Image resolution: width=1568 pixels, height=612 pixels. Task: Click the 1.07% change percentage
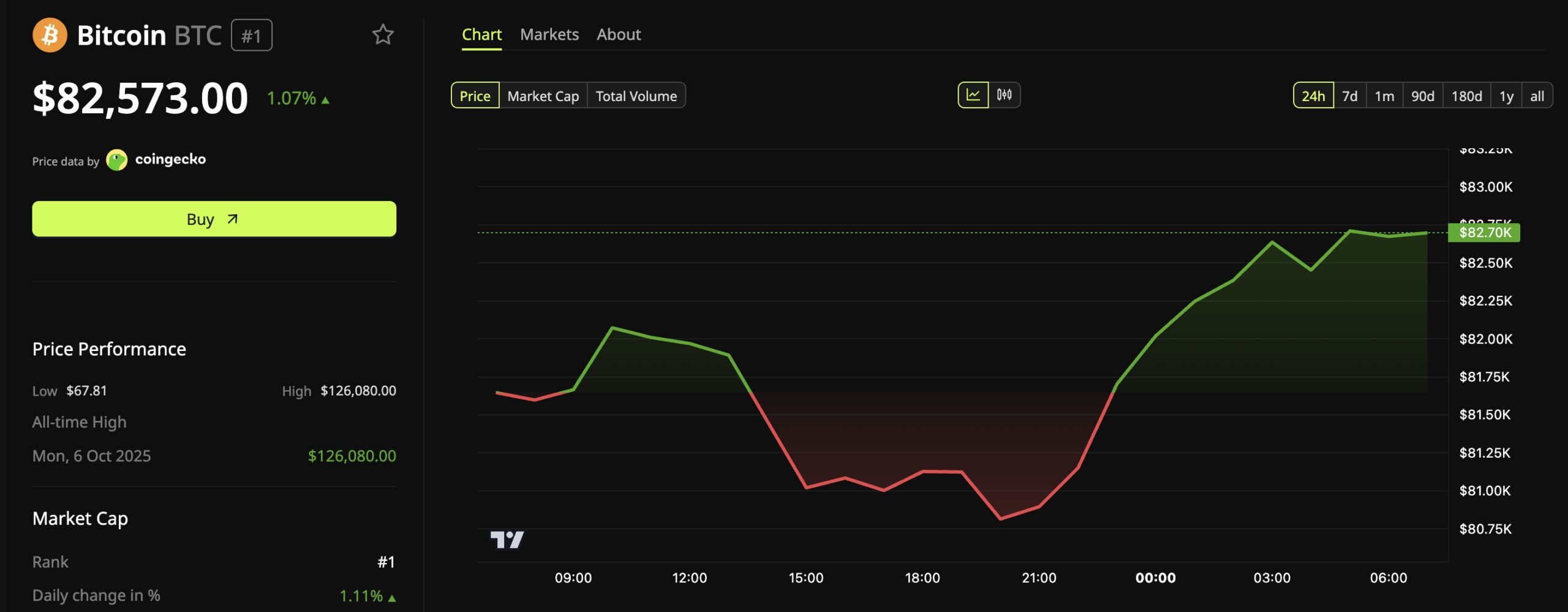[x=292, y=98]
